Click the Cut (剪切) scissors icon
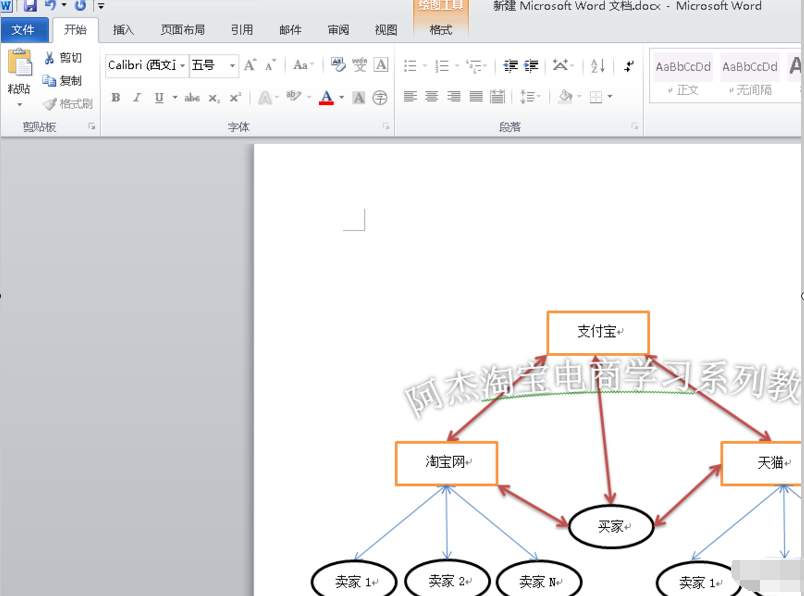Screen dimensions: 804x596 [x=50, y=58]
